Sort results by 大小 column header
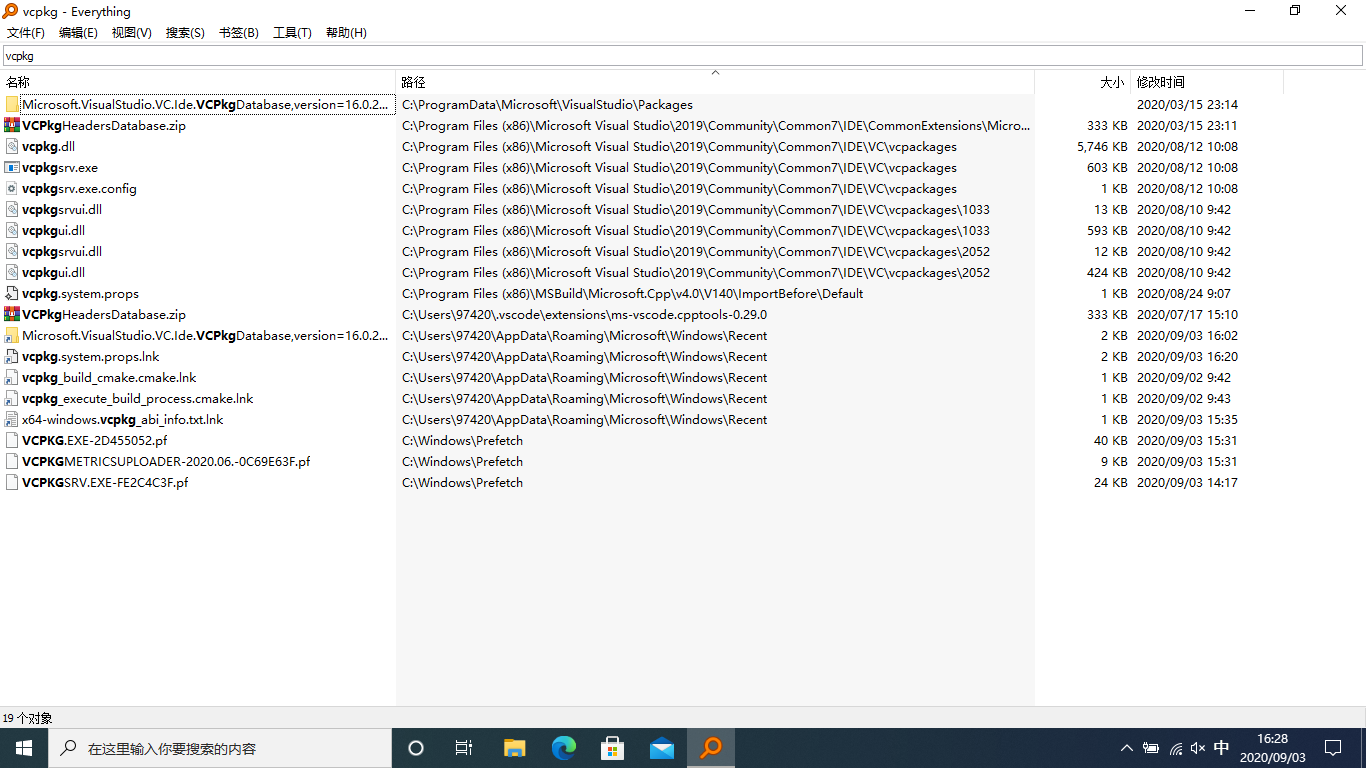The height and width of the screenshot is (768, 1366). [x=1082, y=82]
